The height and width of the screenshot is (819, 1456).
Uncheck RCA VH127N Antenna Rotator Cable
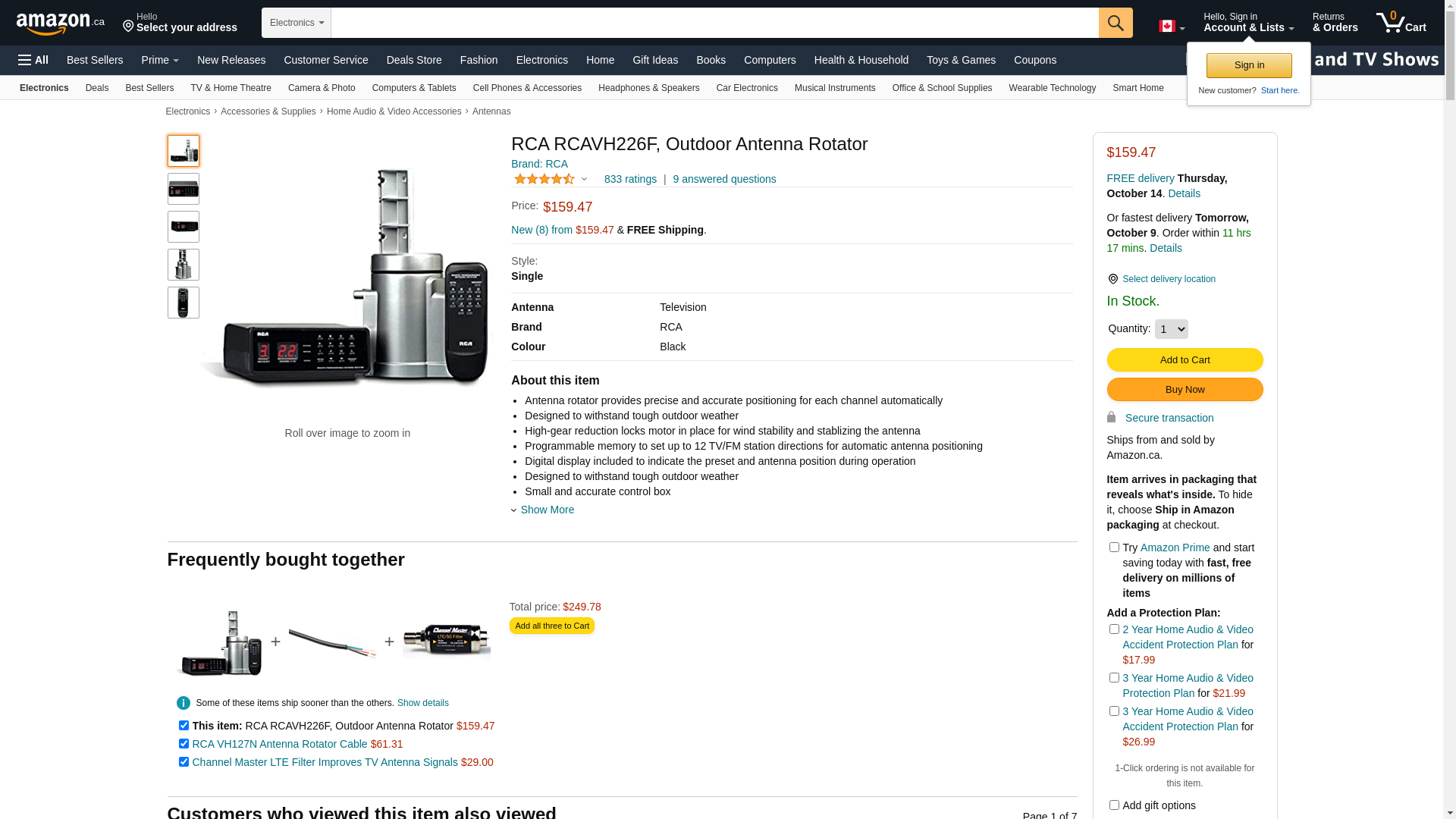pos(184,744)
